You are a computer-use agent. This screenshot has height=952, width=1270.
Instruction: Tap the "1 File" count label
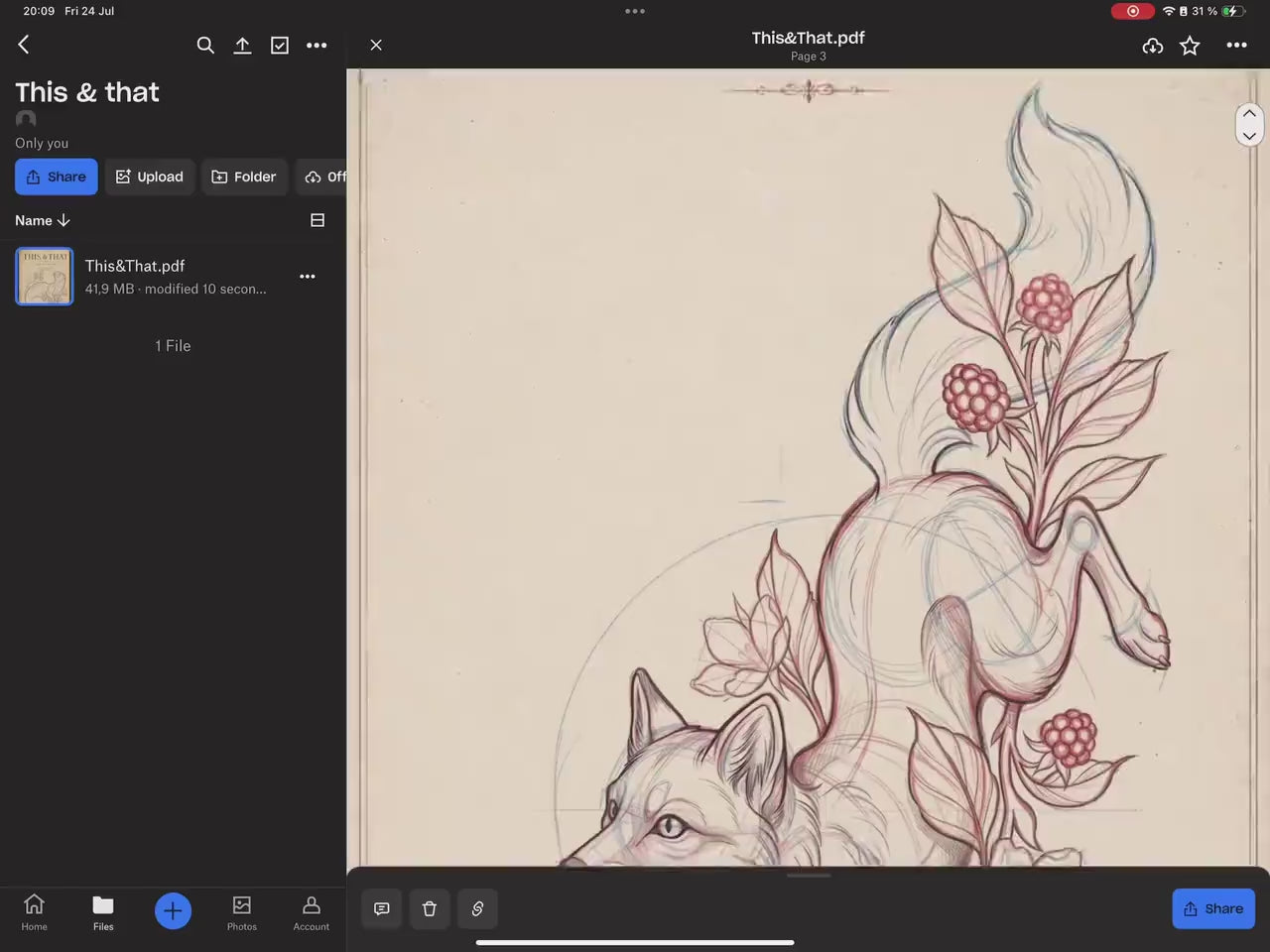click(173, 346)
